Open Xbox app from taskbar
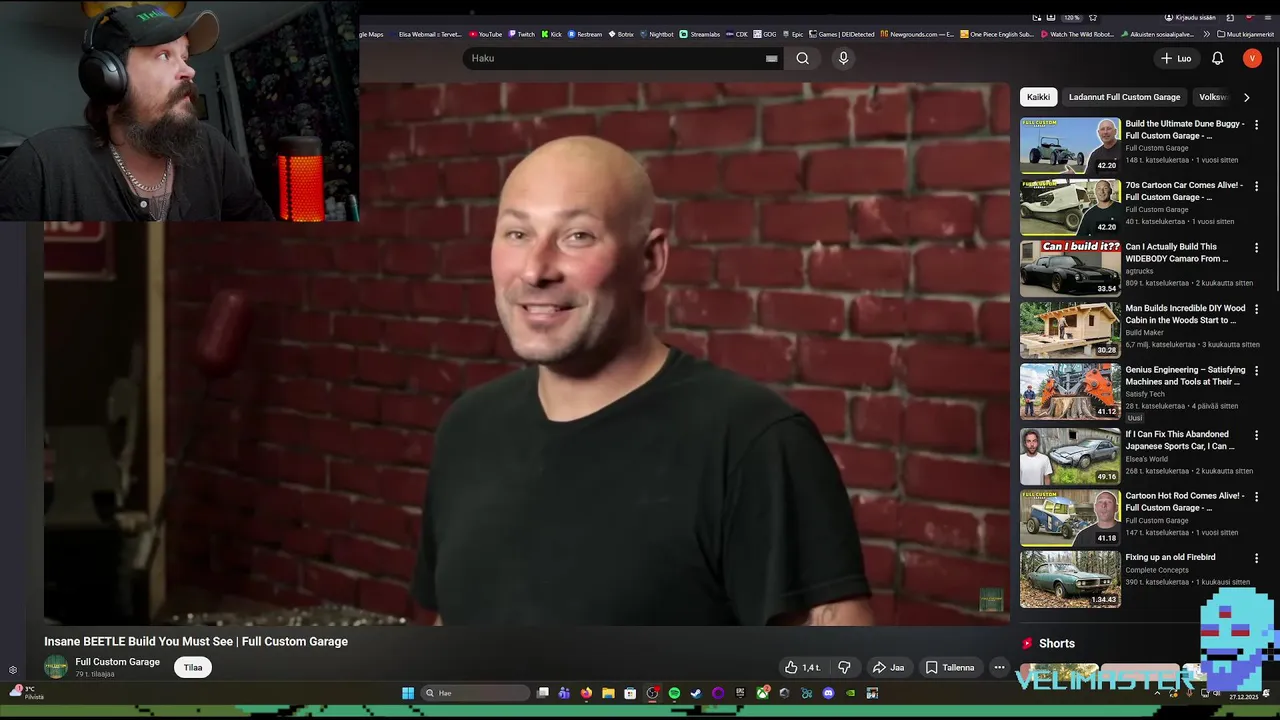The width and height of the screenshot is (1280, 720). [763, 693]
